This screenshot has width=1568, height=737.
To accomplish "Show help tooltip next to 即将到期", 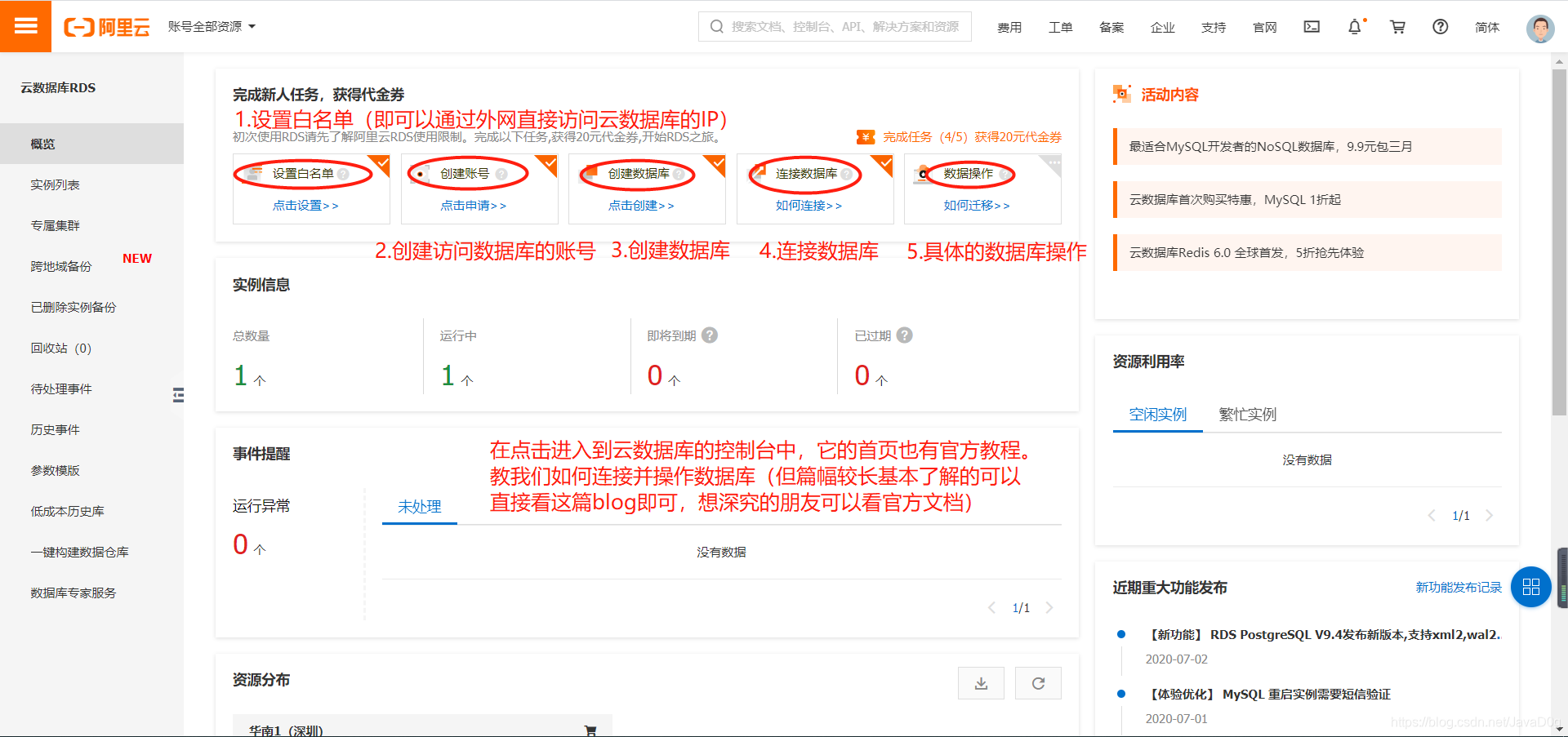I will (710, 335).
